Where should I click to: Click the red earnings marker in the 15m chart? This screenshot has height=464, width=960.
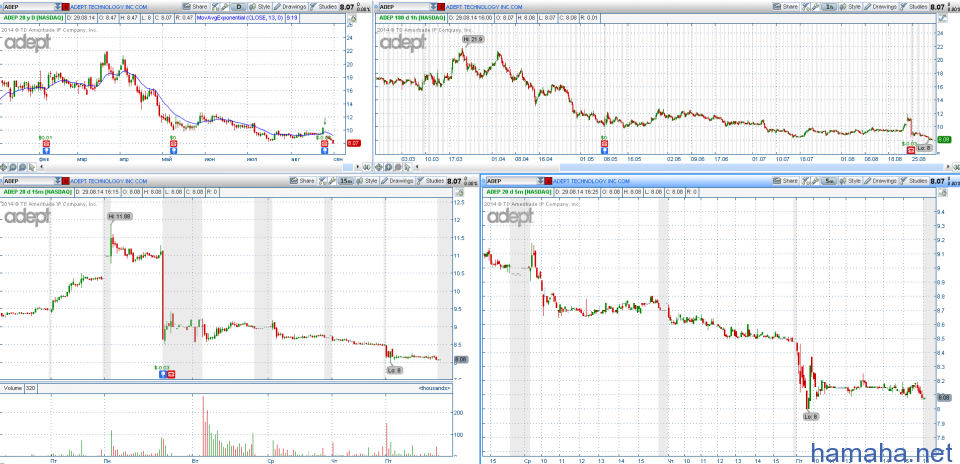click(x=171, y=374)
